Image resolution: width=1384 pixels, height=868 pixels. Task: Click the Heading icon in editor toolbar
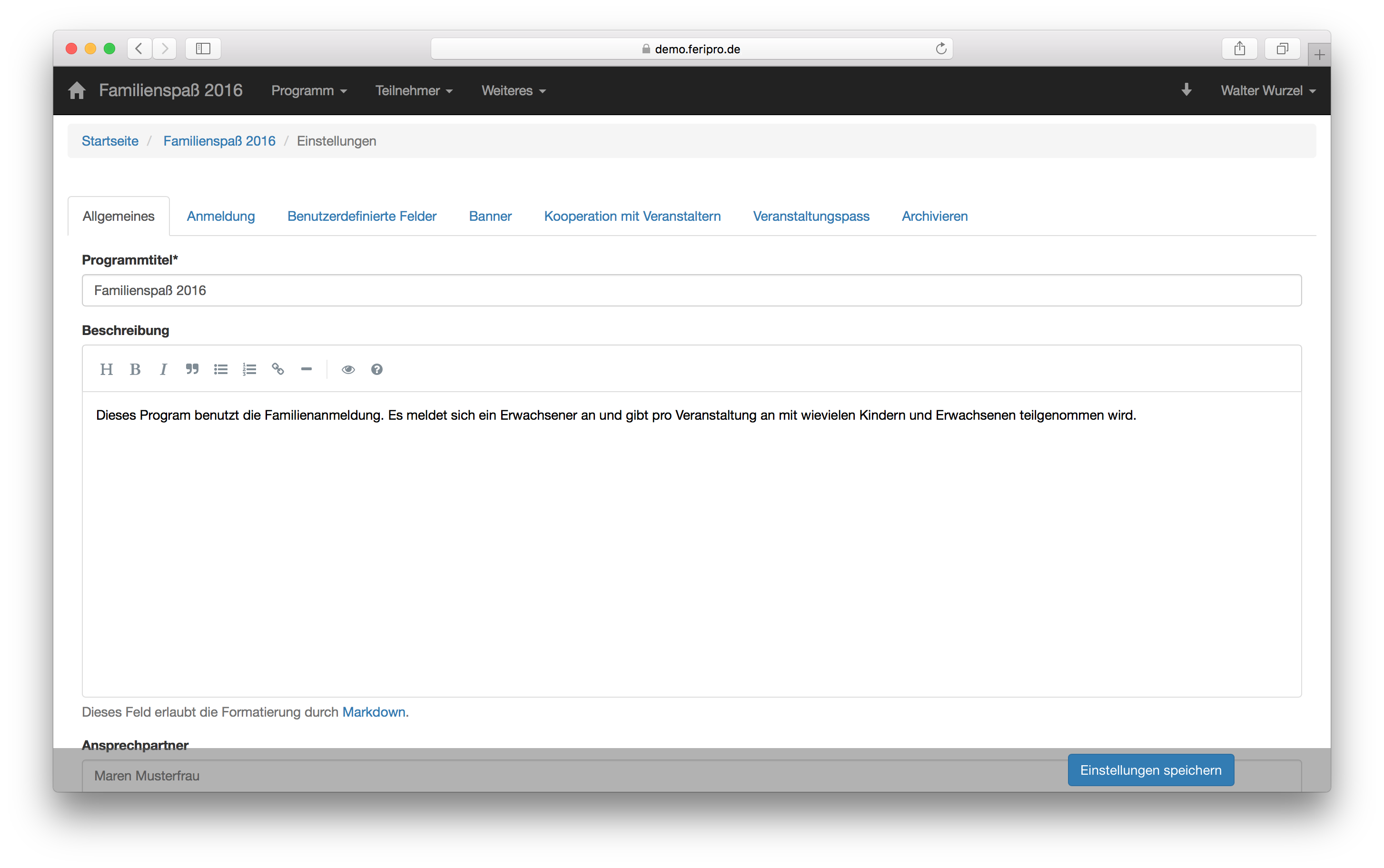click(106, 369)
